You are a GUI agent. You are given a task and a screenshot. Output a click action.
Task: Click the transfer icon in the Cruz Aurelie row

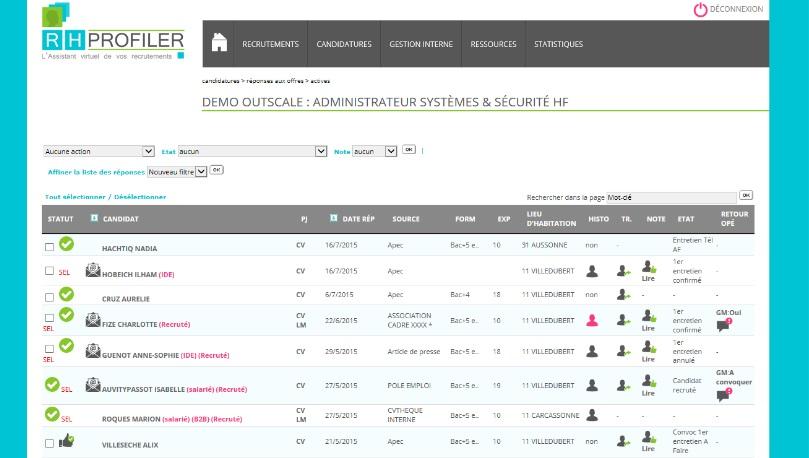[623, 295]
